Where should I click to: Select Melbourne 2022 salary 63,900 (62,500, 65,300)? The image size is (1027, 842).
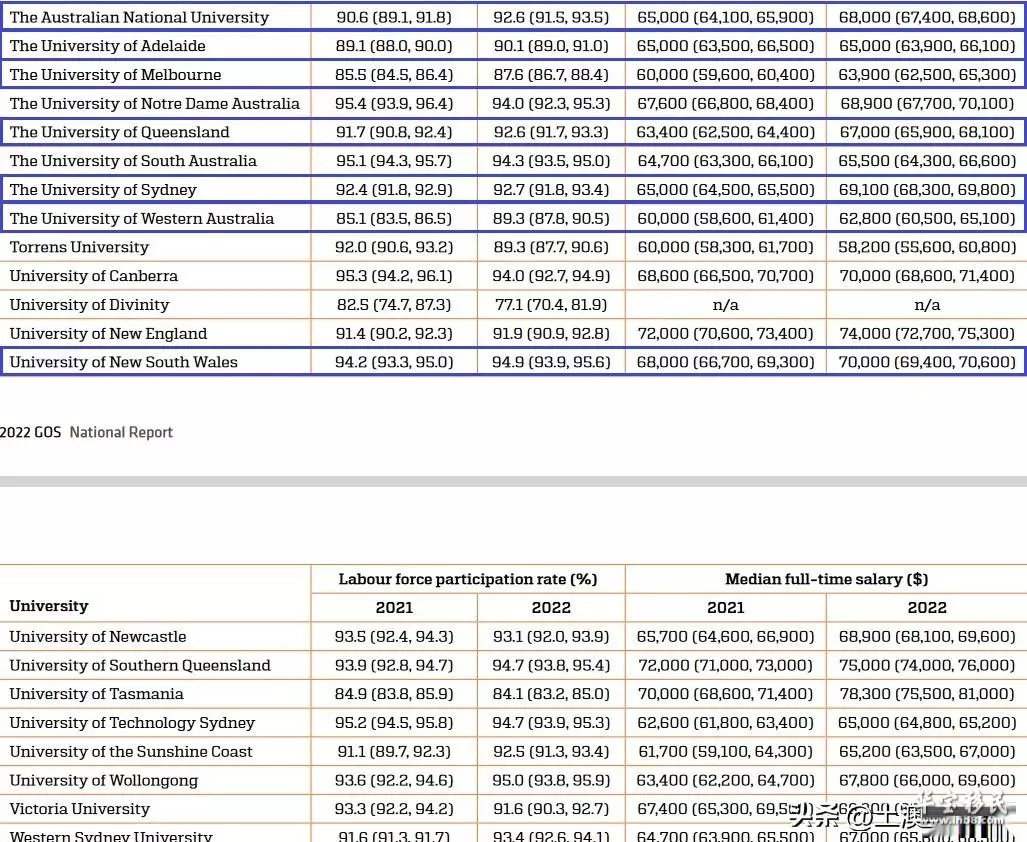(x=927, y=75)
